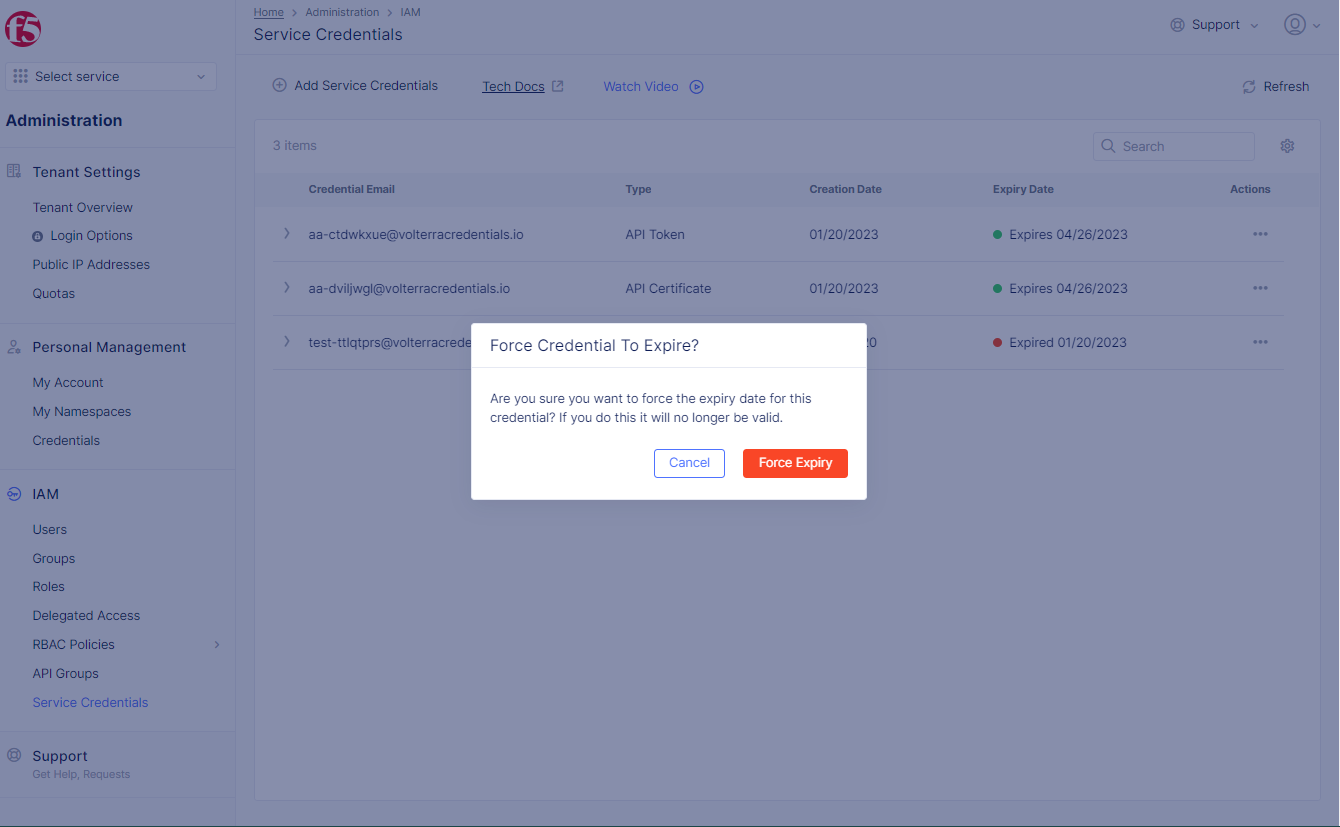The width and height of the screenshot is (1340, 827).
Task: Click the Refresh icon above the table
Action: [1248, 86]
